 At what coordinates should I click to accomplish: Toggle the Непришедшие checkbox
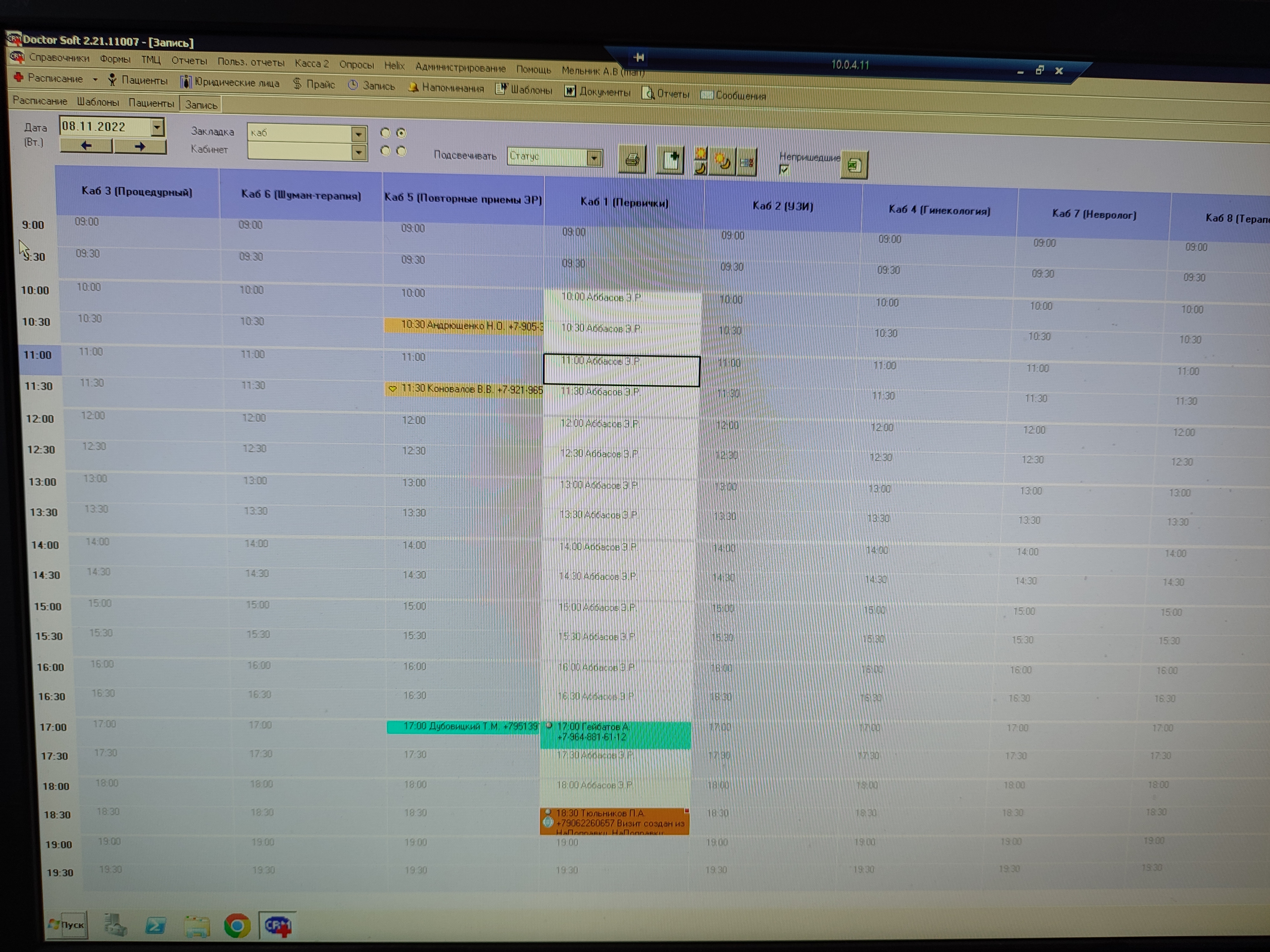(784, 169)
